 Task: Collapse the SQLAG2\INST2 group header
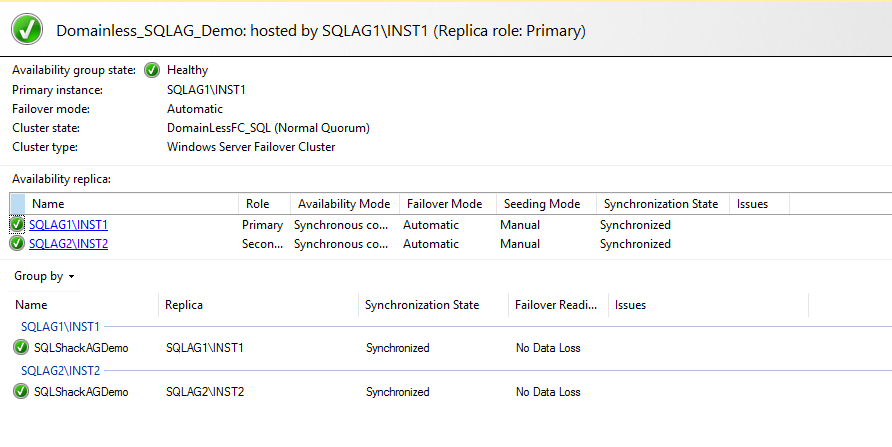pyautogui.click(x=61, y=370)
